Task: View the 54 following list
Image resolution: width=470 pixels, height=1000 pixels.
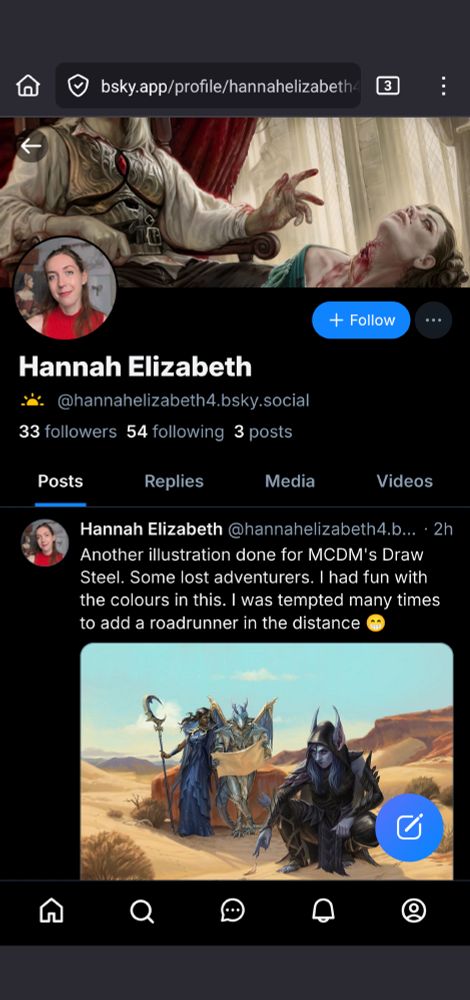Action: tap(175, 432)
